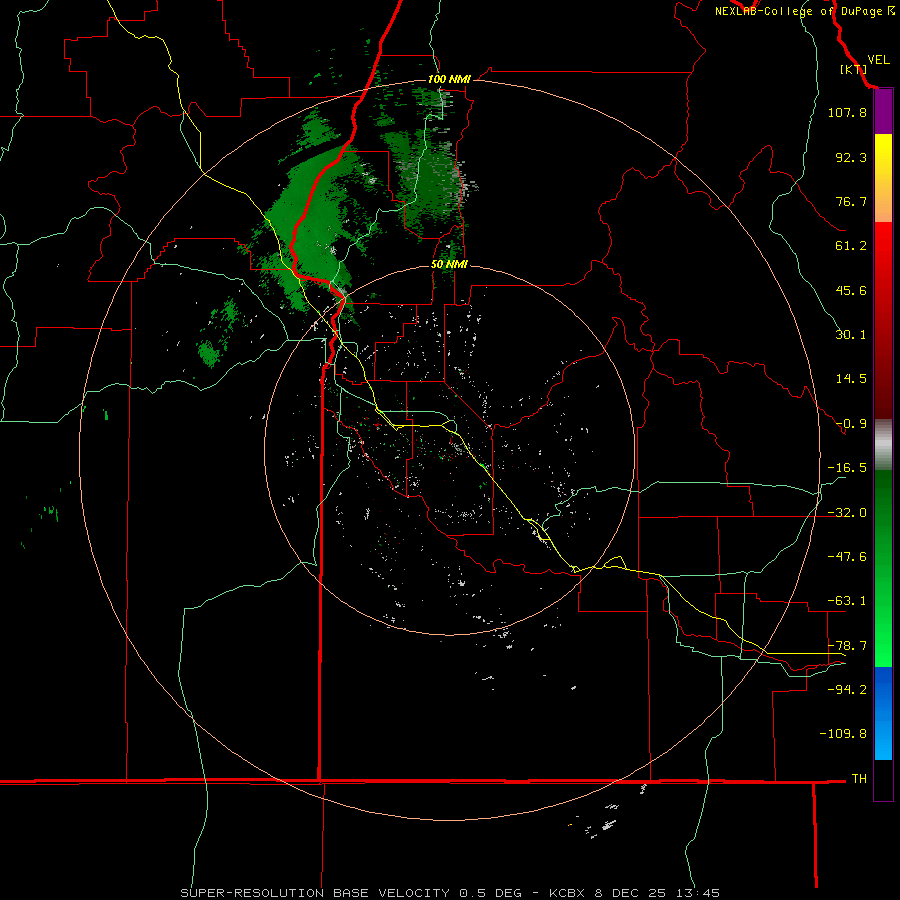Click the green inbound segment of the color bar
The width and height of the screenshot is (900, 900).
(x=883, y=568)
